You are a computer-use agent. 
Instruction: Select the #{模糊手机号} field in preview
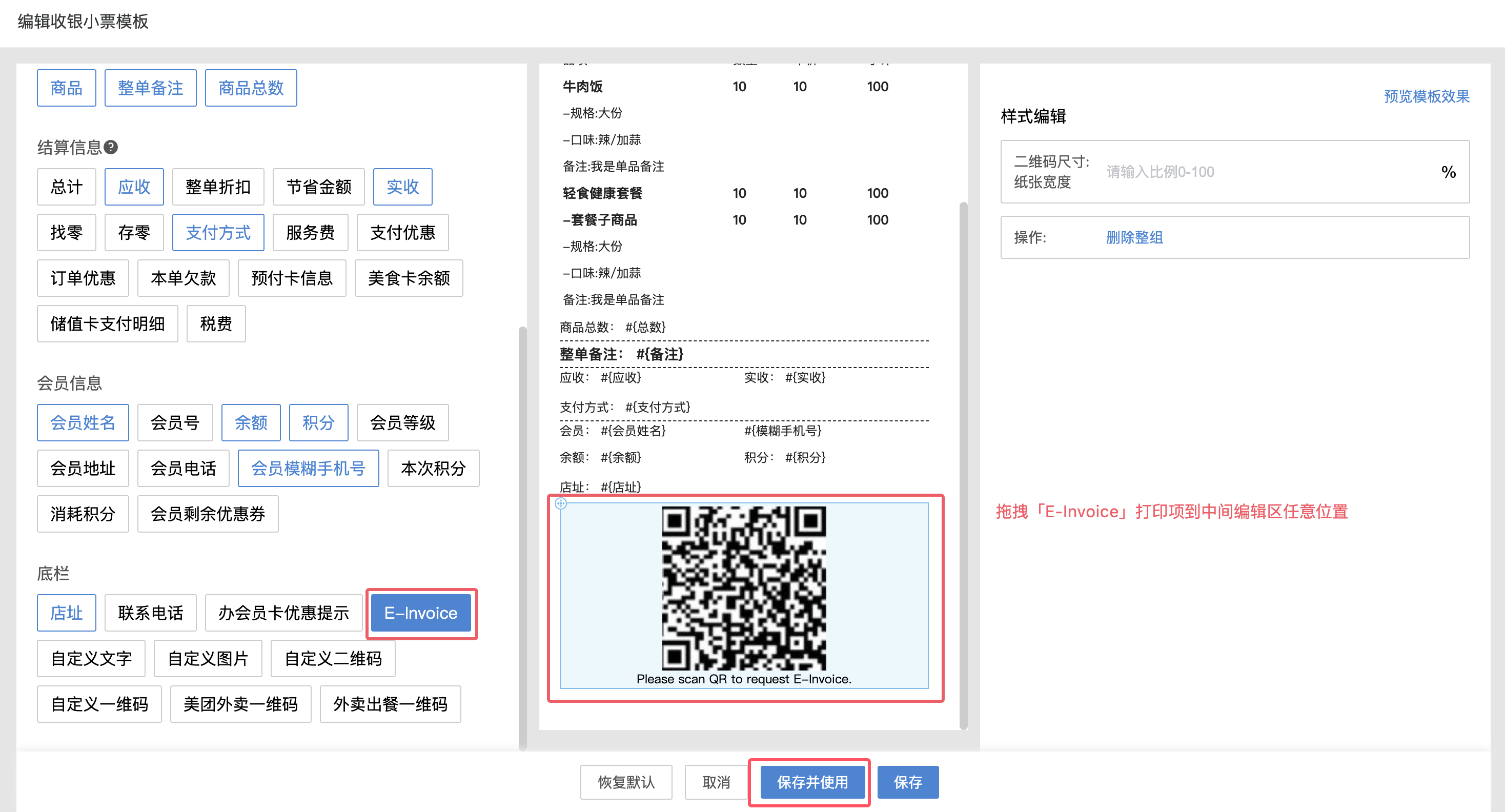(783, 431)
